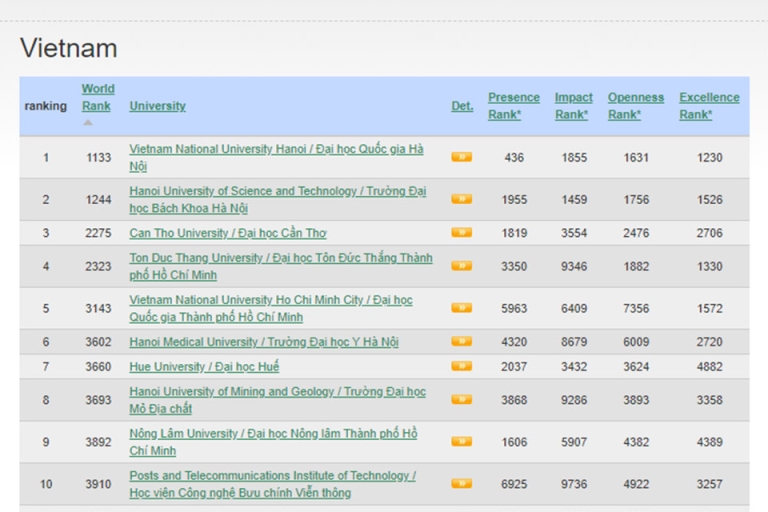
Task: Open Ton Duc Thang University link
Action: coord(281,266)
